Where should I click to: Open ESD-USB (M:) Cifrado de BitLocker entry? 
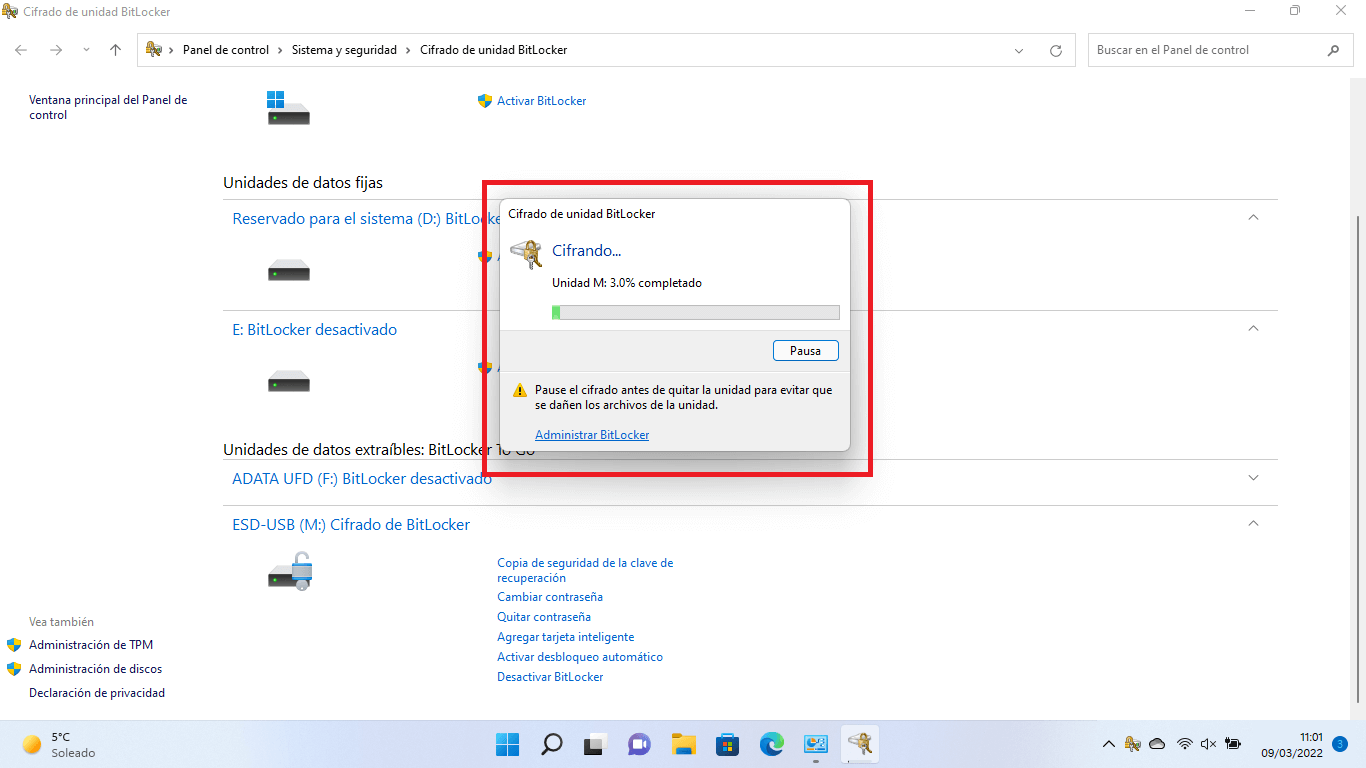click(x=351, y=524)
